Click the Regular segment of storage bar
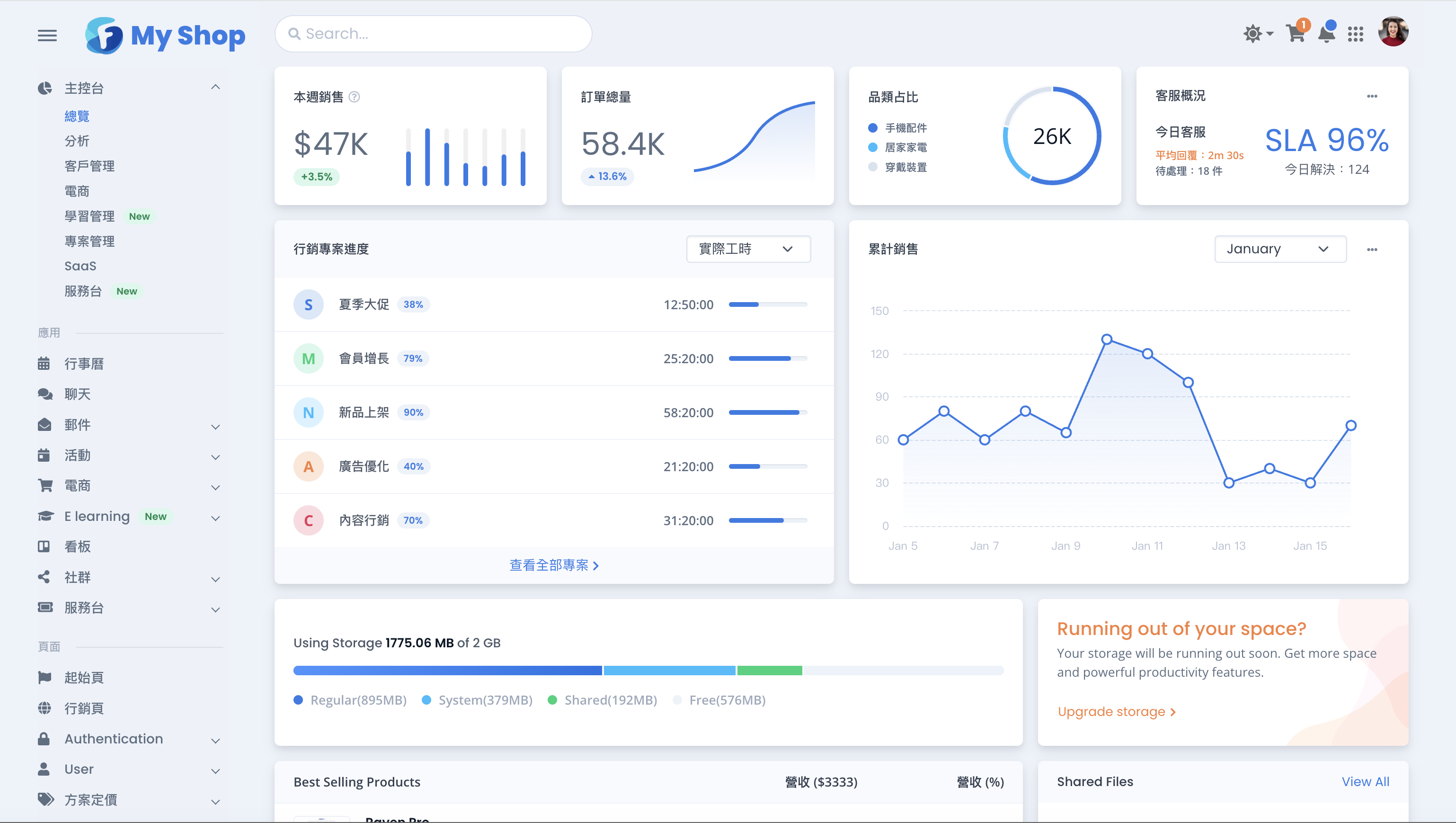Screen dimensions: 1456x823 [447, 670]
